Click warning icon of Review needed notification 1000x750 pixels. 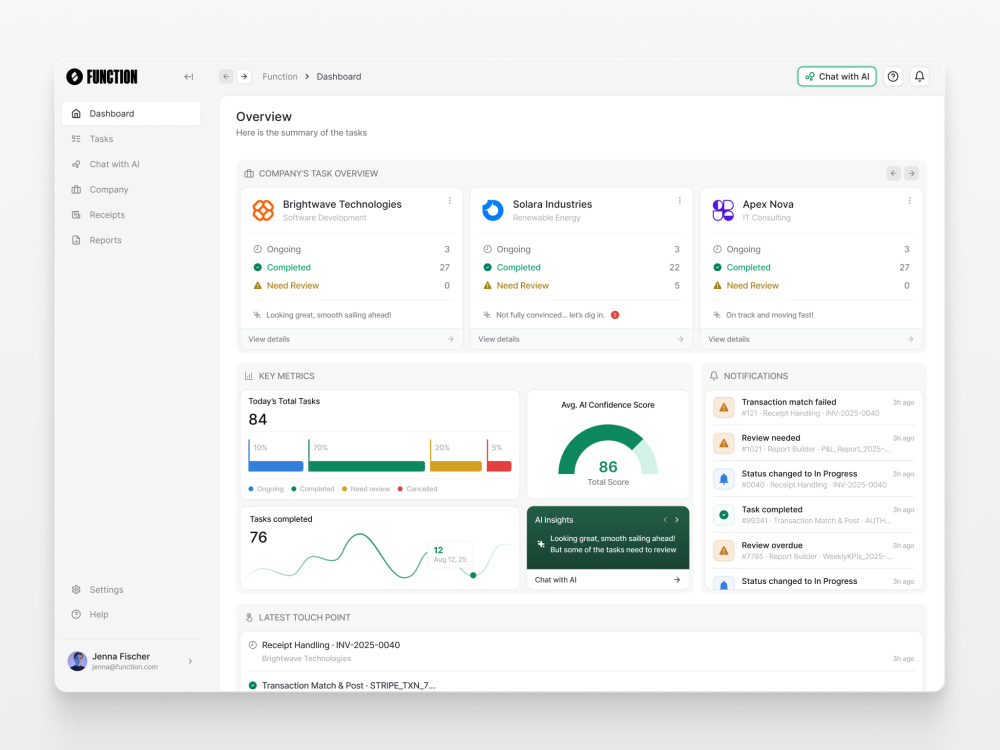point(723,443)
